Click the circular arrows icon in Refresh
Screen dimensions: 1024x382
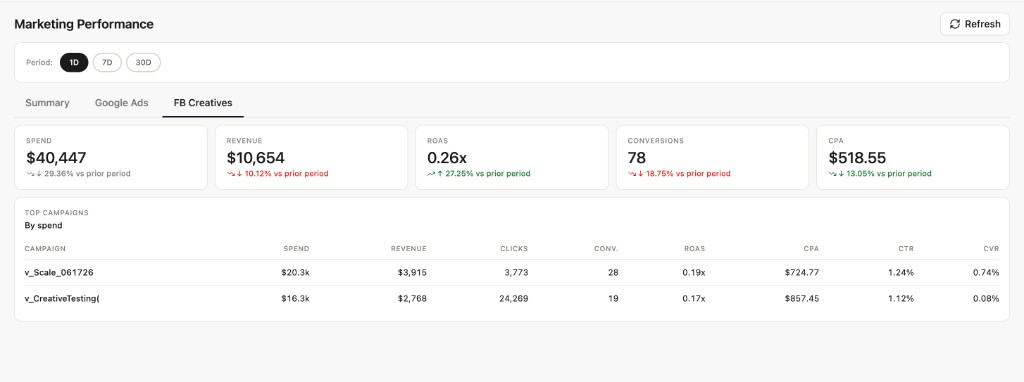coord(955,24)
